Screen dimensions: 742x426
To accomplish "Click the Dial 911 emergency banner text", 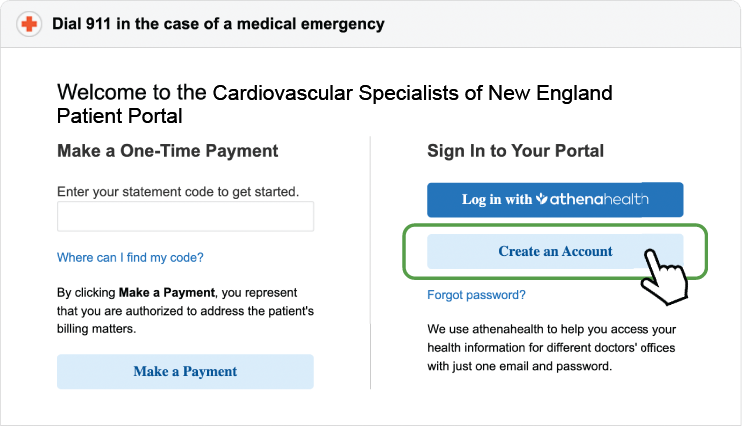I will pos(218,24).
